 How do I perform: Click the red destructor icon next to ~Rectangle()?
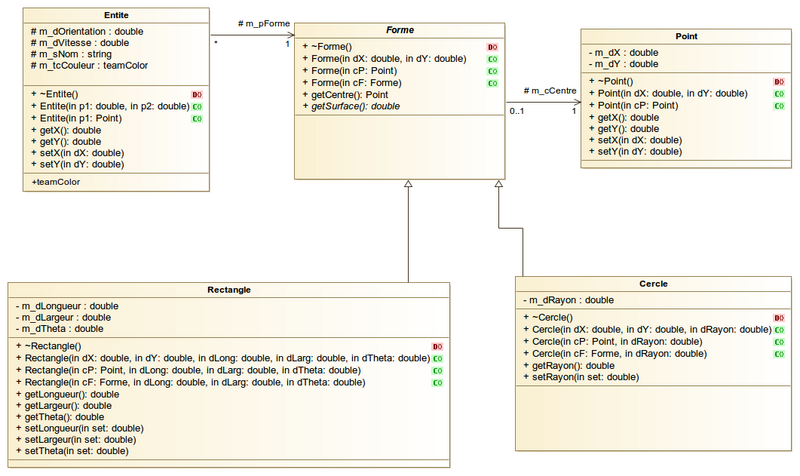(x=437, y=346)
